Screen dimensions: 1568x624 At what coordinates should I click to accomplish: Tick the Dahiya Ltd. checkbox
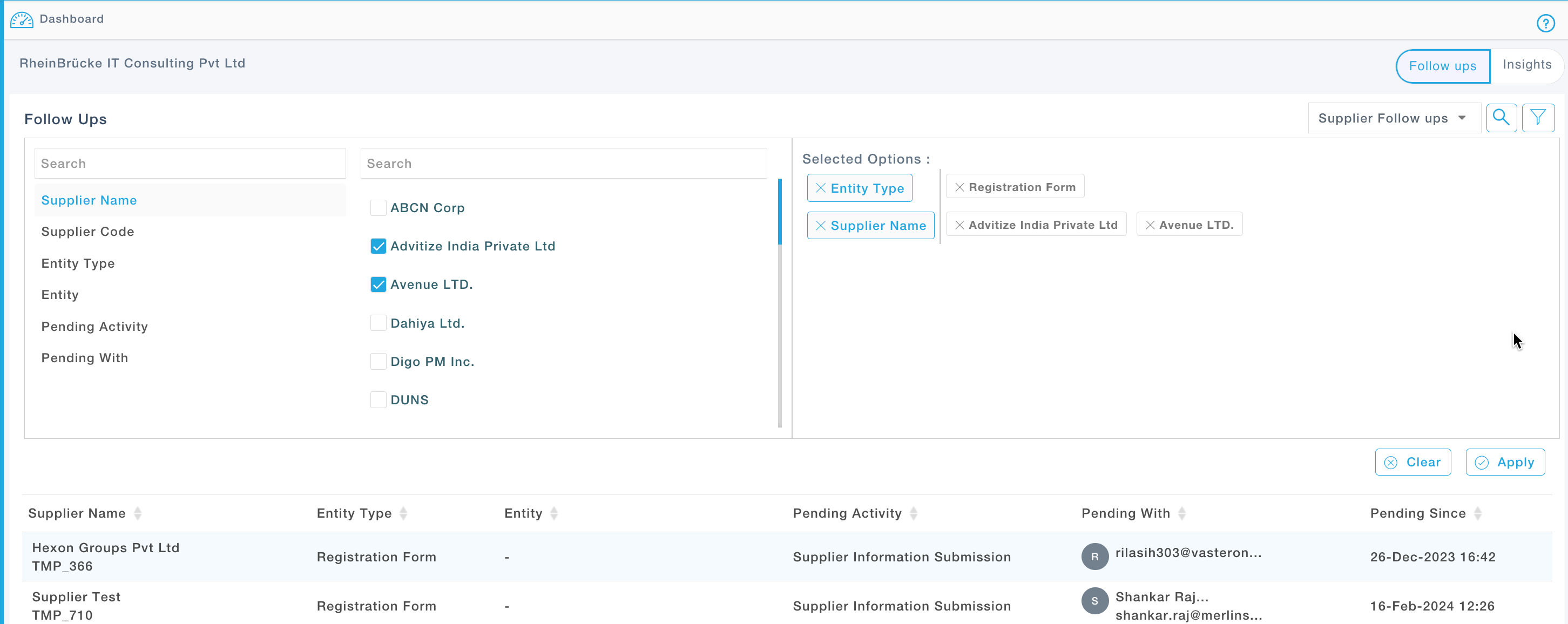pos(378,323)
